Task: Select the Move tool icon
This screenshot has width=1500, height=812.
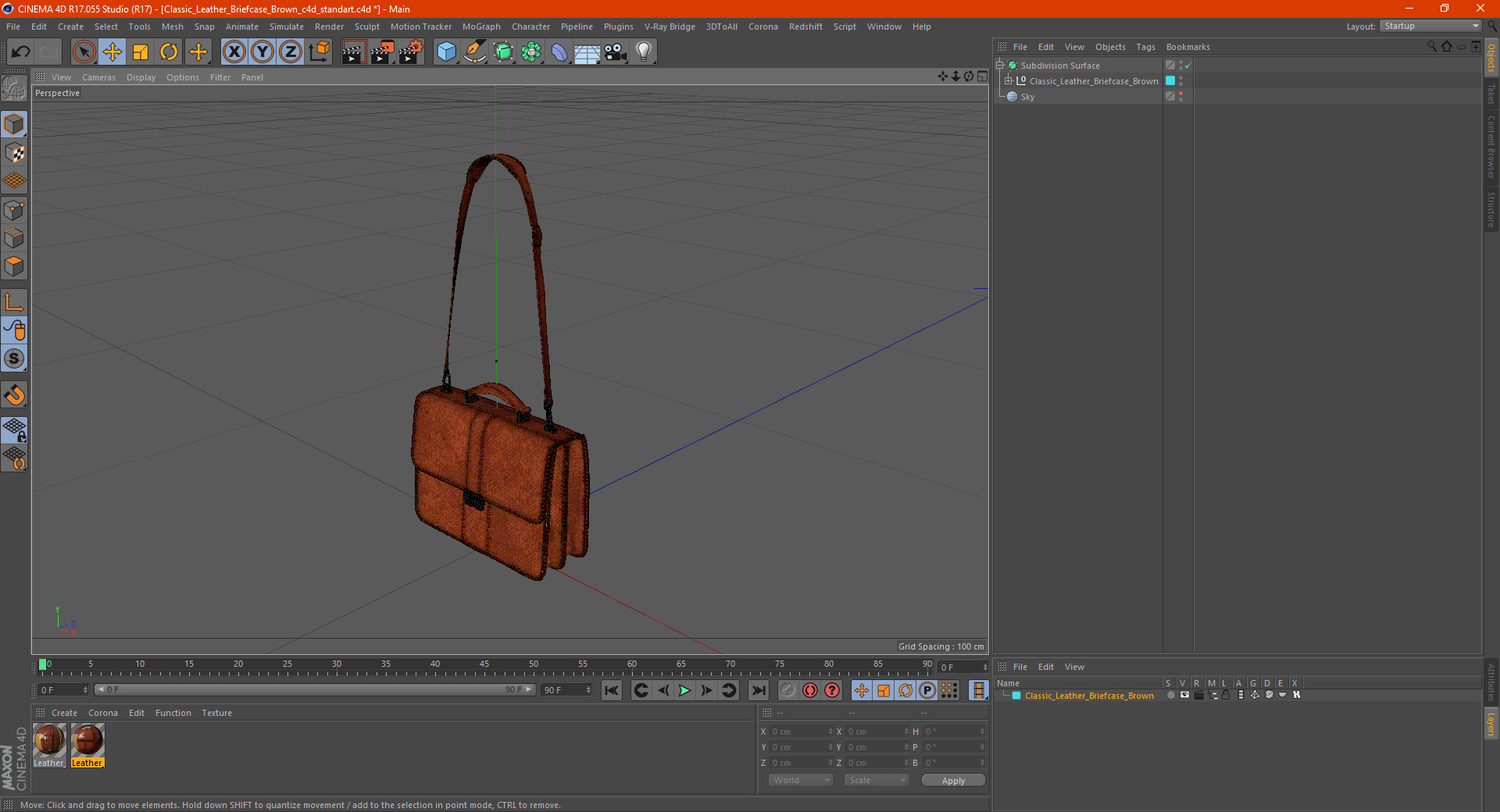Action: tap(112, 52)
